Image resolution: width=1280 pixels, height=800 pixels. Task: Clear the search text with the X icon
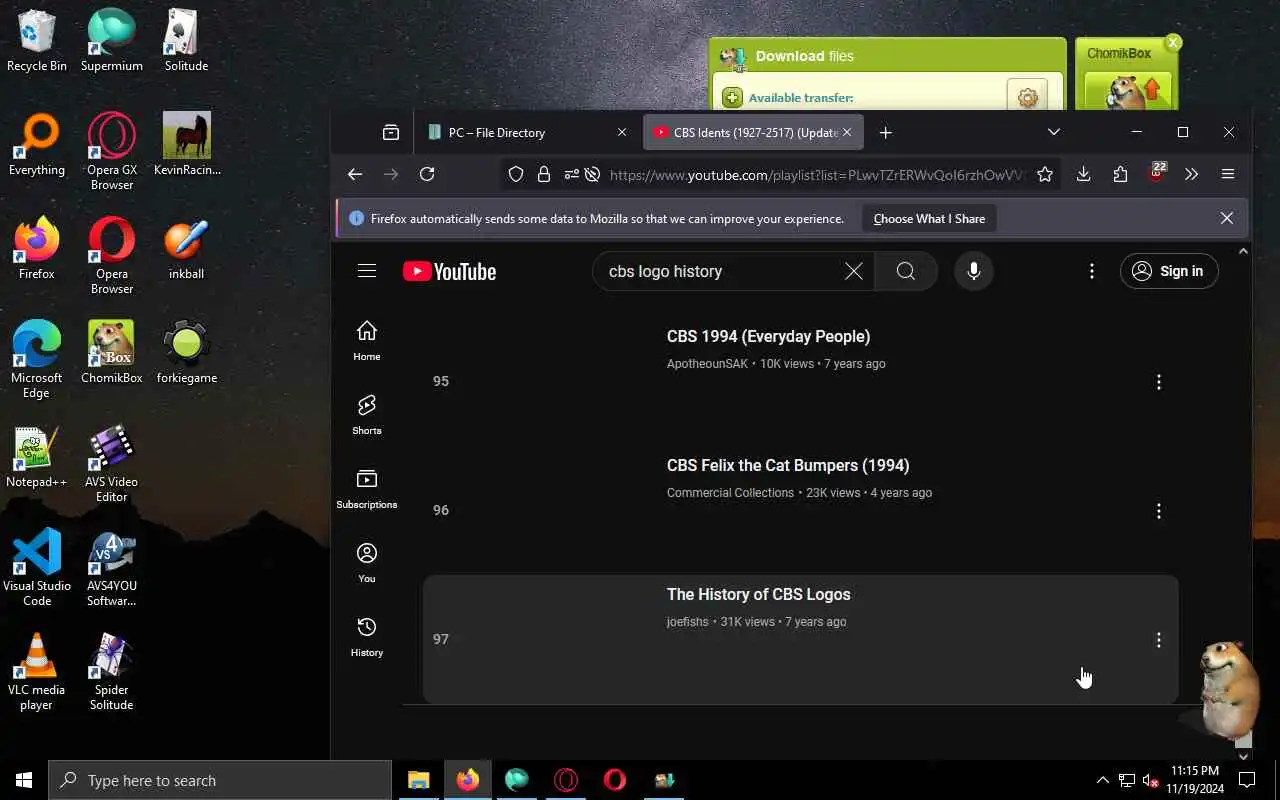[x=854, y=271]
